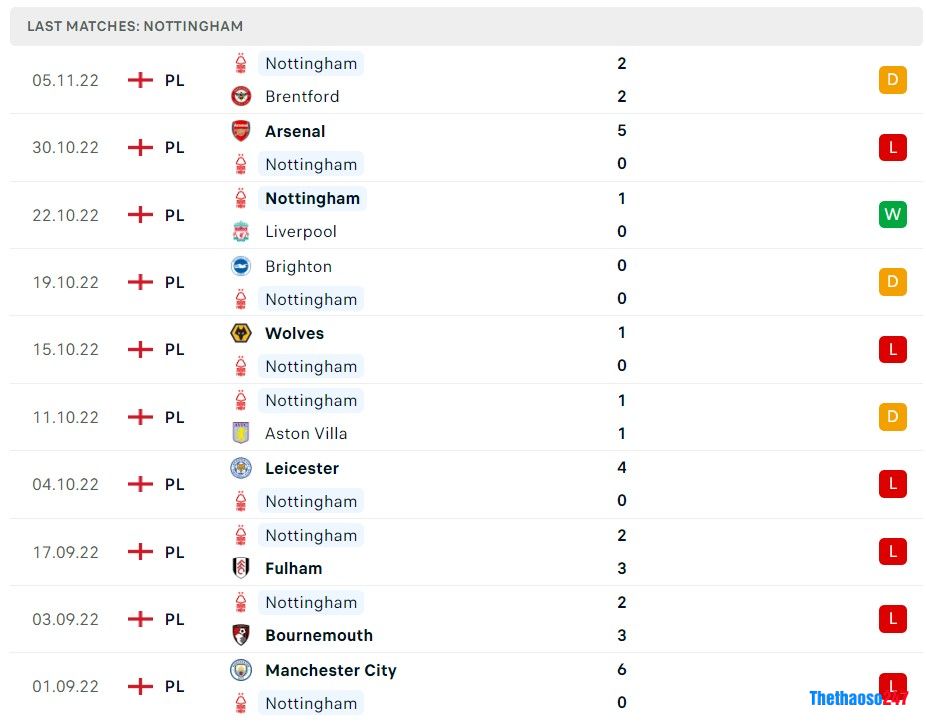Click the red L badge for the Arsenal match

coord(892,147)
